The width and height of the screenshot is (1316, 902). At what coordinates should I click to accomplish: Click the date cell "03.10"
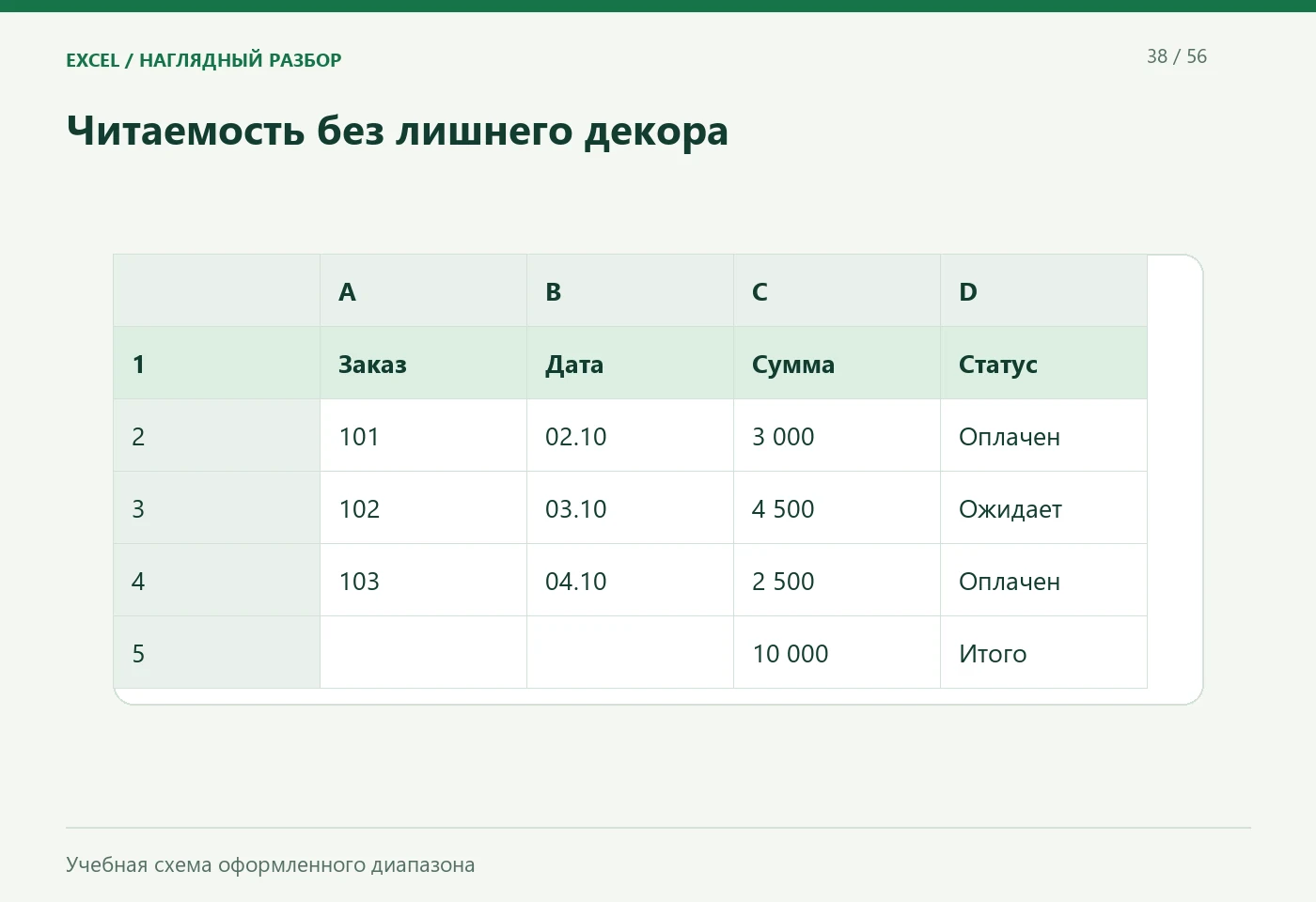pos(630,508)
